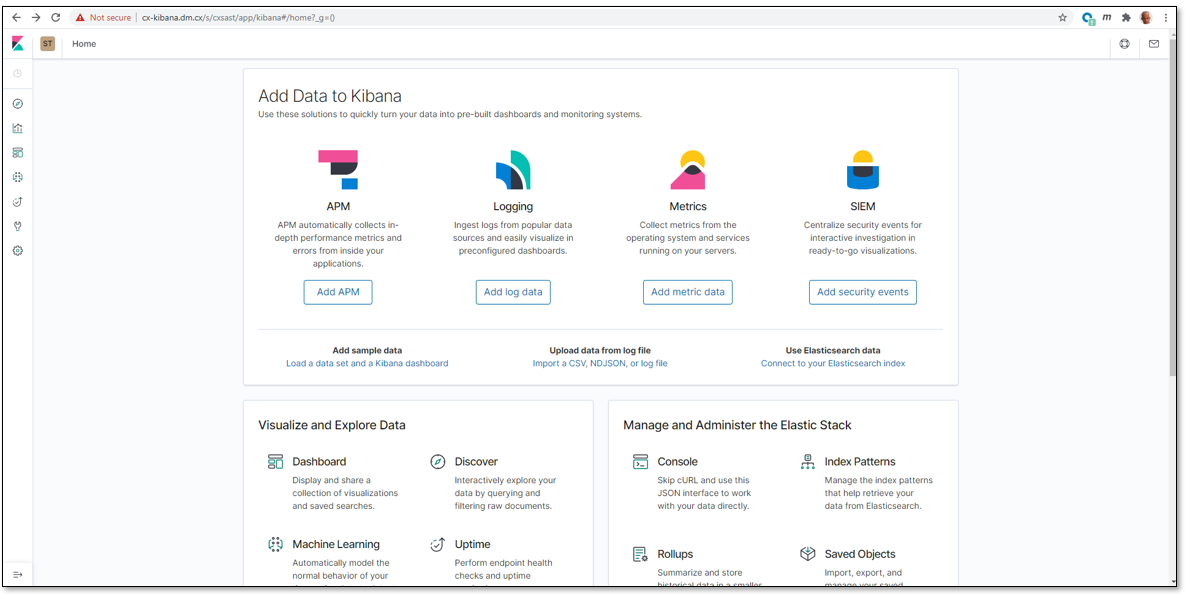Open Management from the sidebar gear icon
The image size is (1185, 594).
(x=18, y=250)
